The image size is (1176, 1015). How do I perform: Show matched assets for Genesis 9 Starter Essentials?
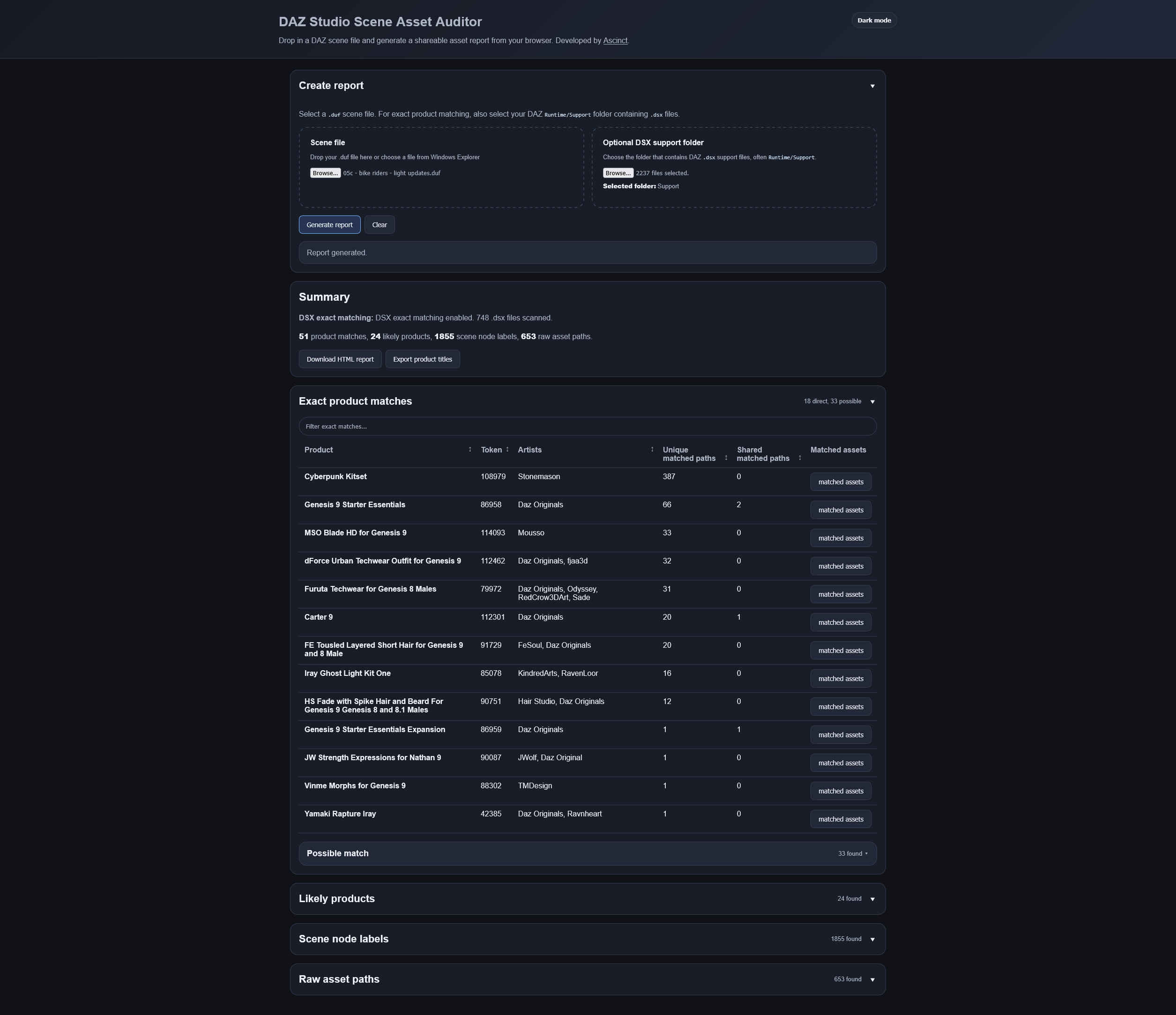click(x=841, y=510)
